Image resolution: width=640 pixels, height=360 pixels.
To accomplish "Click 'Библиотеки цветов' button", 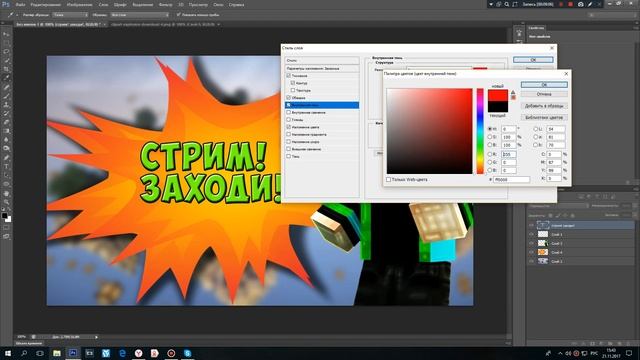I will pyautogui.click(x=544, y=117).
